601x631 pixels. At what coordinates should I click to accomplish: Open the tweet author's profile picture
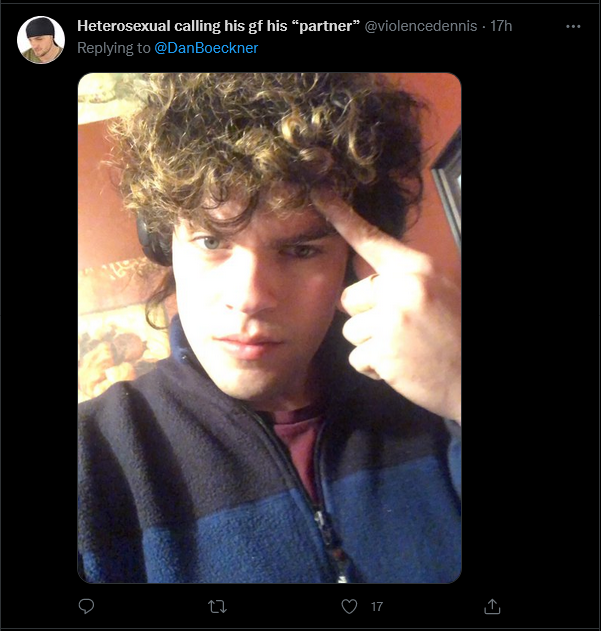41,40
